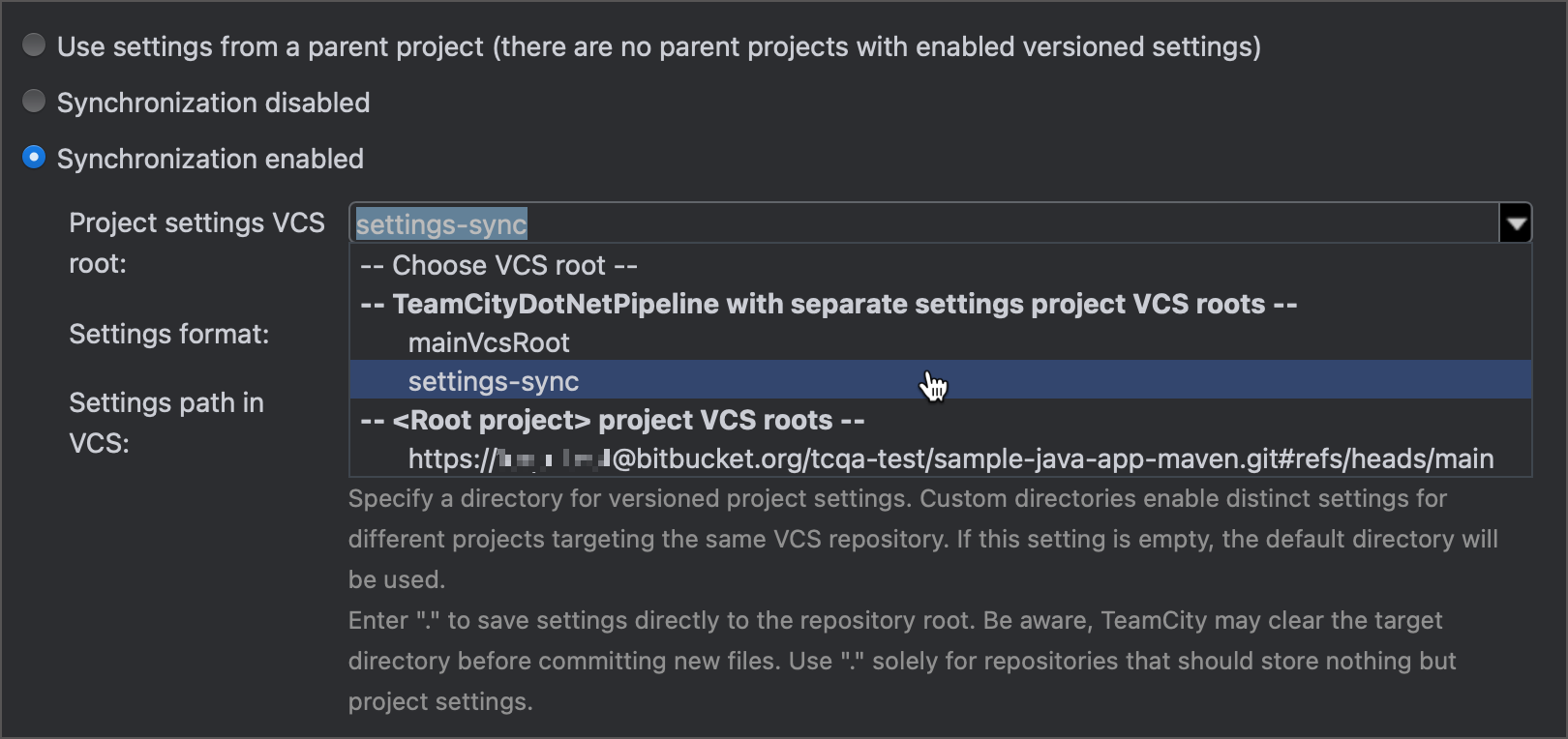The image size is (1568, 739).
Task: Select the 'Synchronization disabled' radio button
Action: (x=34, y=103)
